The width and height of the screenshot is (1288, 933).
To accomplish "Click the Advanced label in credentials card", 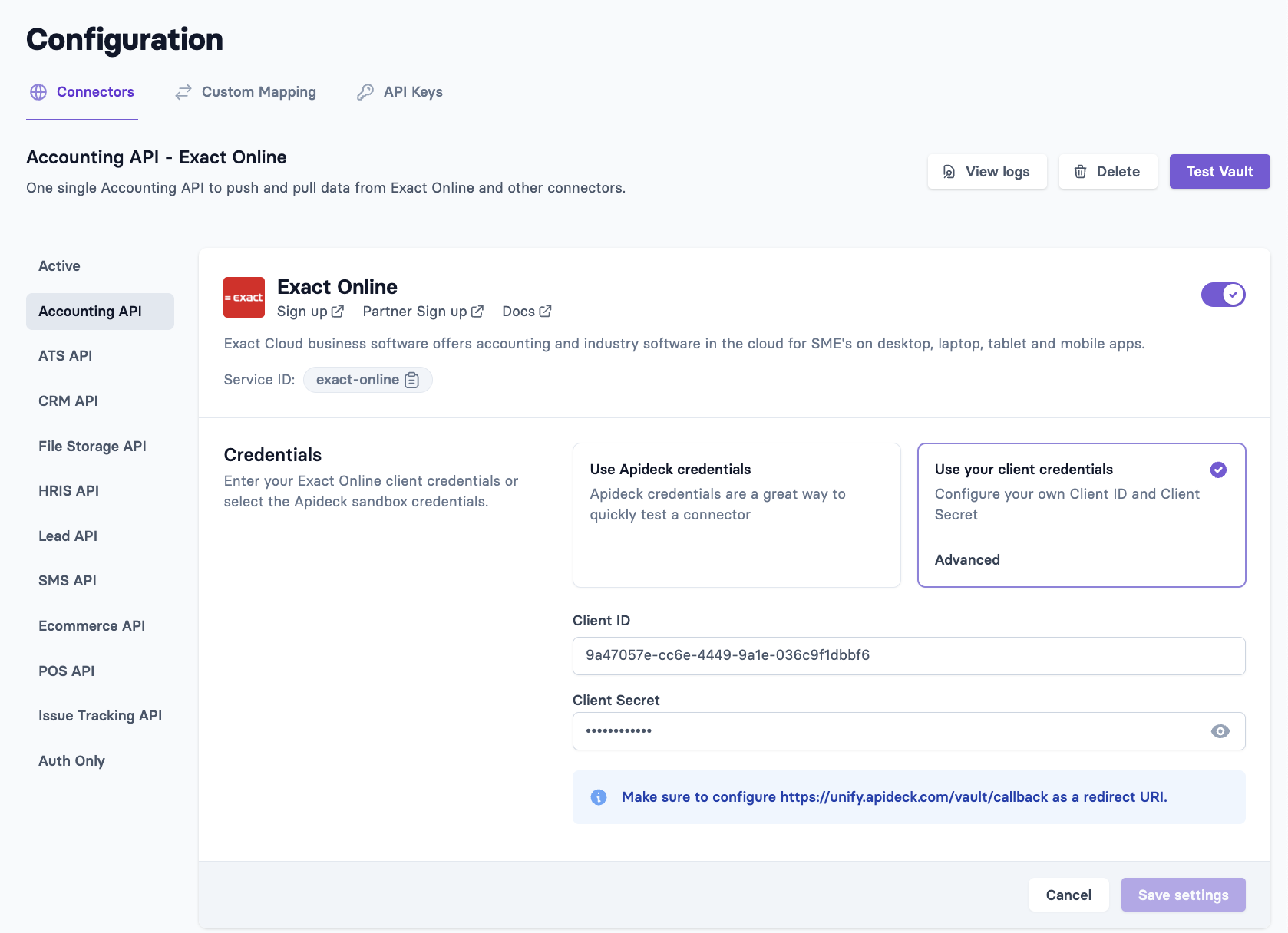I will coord(967,560).
